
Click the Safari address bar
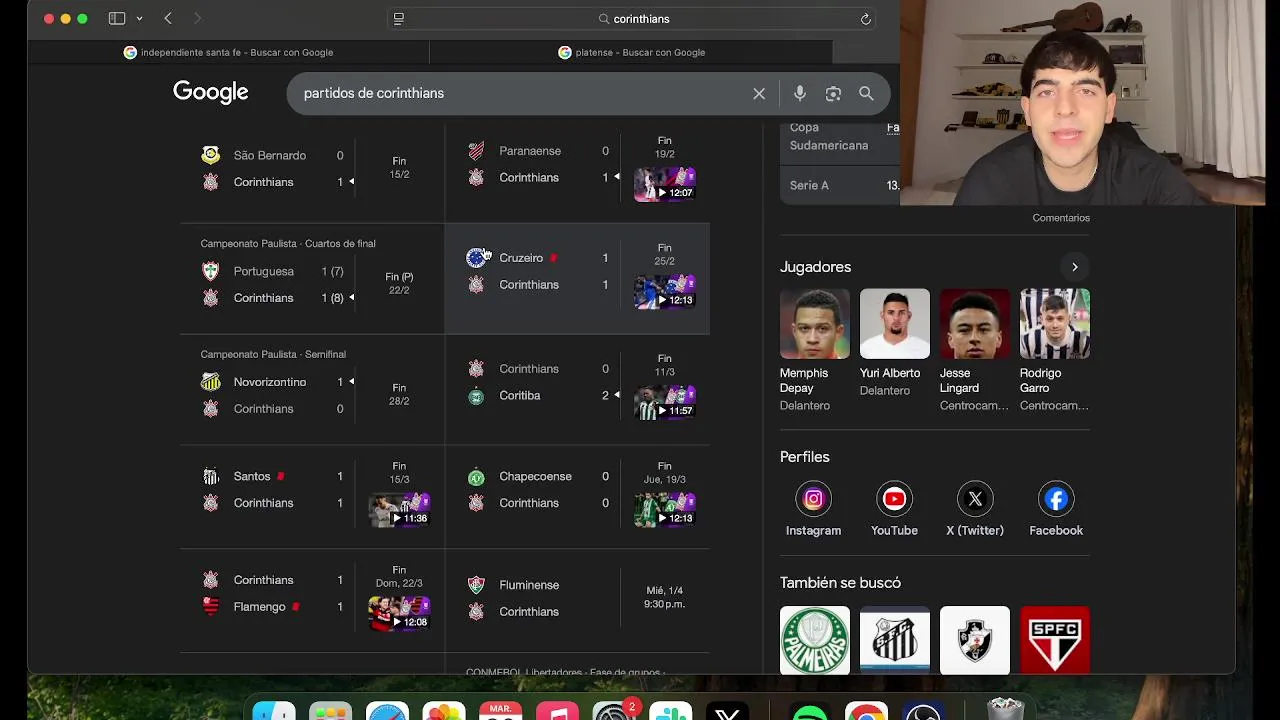pyautogui.click(x=632, y=18)
